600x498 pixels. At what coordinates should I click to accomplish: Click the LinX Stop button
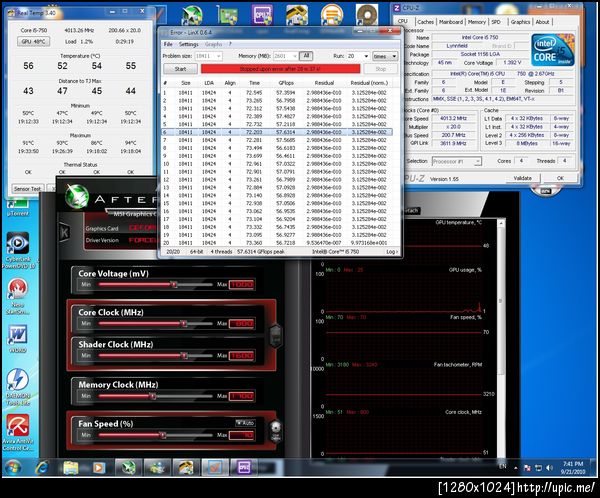380,69
